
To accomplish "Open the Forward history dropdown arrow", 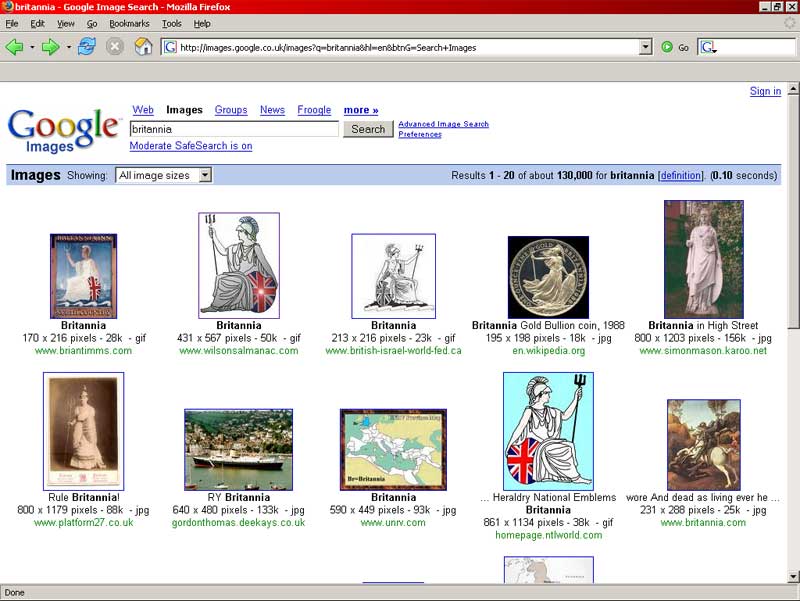I will click(68, 47).
